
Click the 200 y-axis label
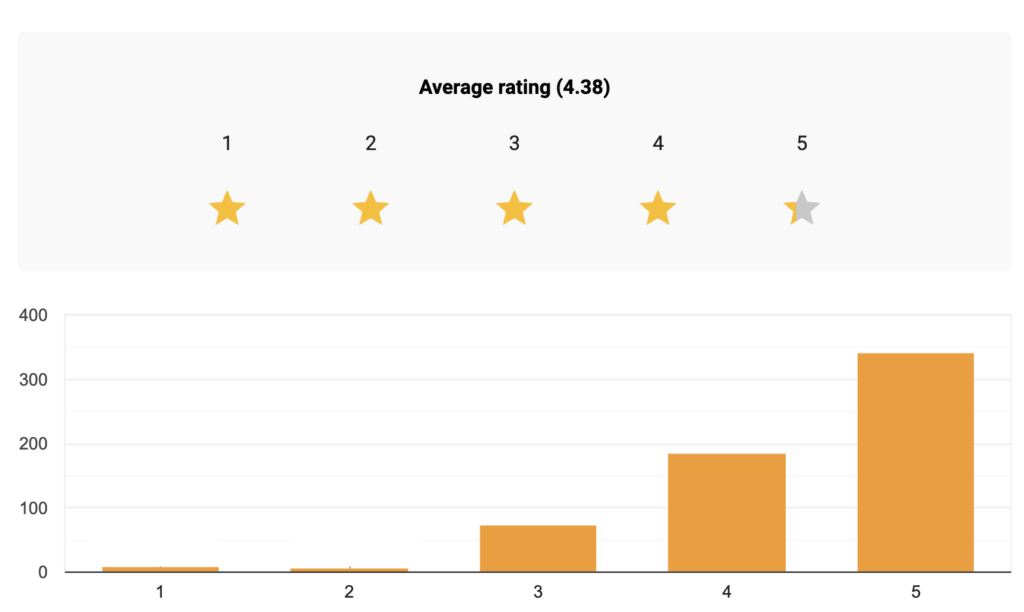34,444
